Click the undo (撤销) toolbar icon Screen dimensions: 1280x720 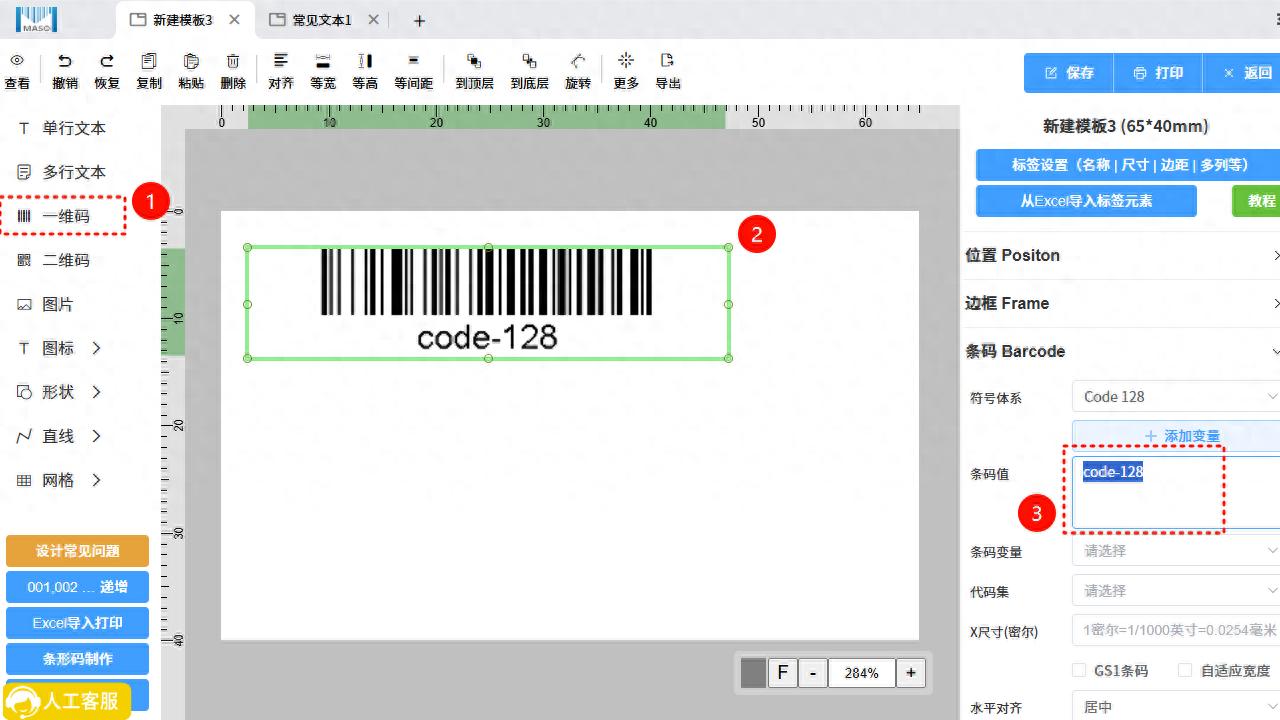tap(65, 62)
